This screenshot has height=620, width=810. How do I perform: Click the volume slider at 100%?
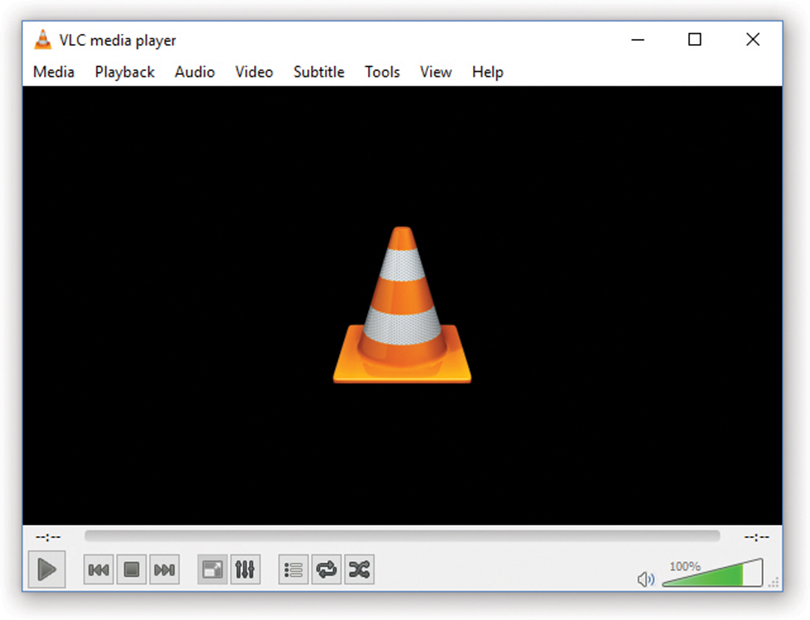tap(713, 572)
